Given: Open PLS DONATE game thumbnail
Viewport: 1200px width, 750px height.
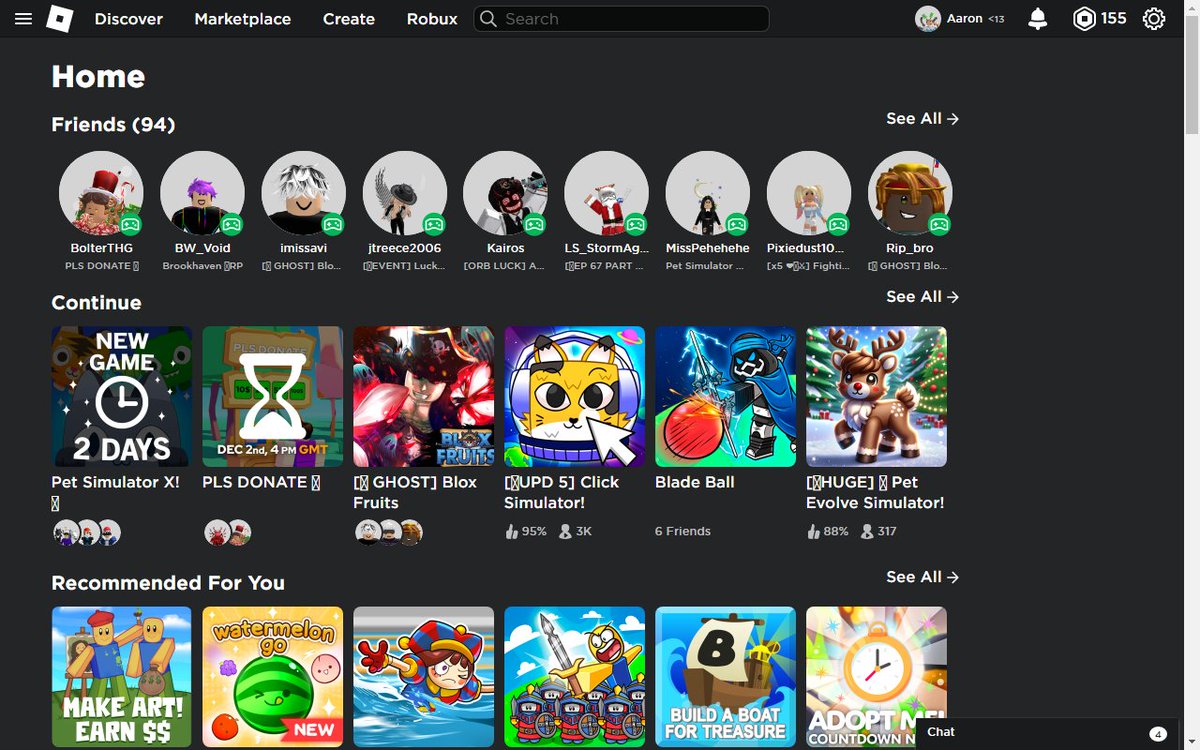Looking at the screenshot, I should [273, 396].
